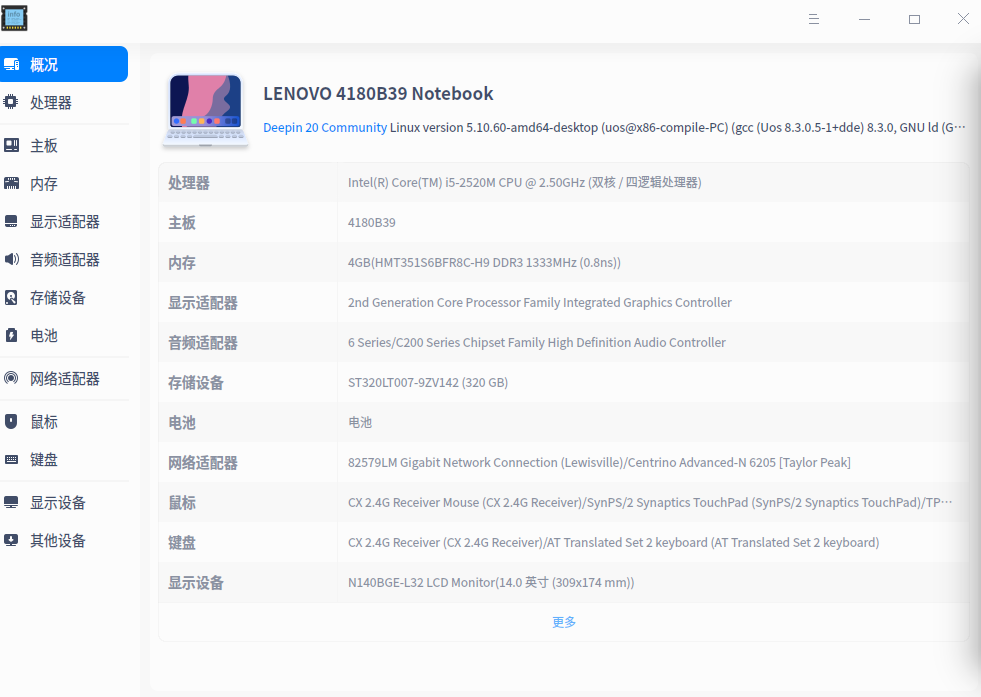981x697 pixels.
Task: Click 显示设备 row label in table
Action: (x=196, y=583)
